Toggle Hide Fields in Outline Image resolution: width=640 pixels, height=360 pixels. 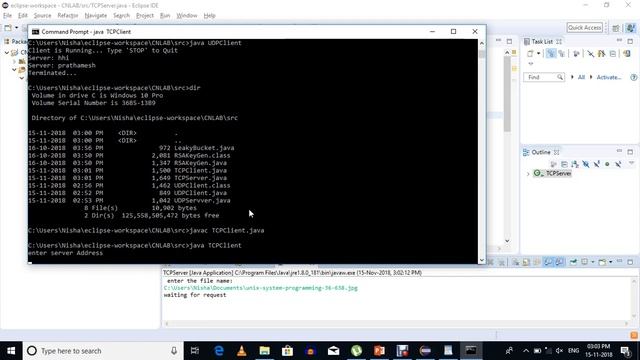586,164
